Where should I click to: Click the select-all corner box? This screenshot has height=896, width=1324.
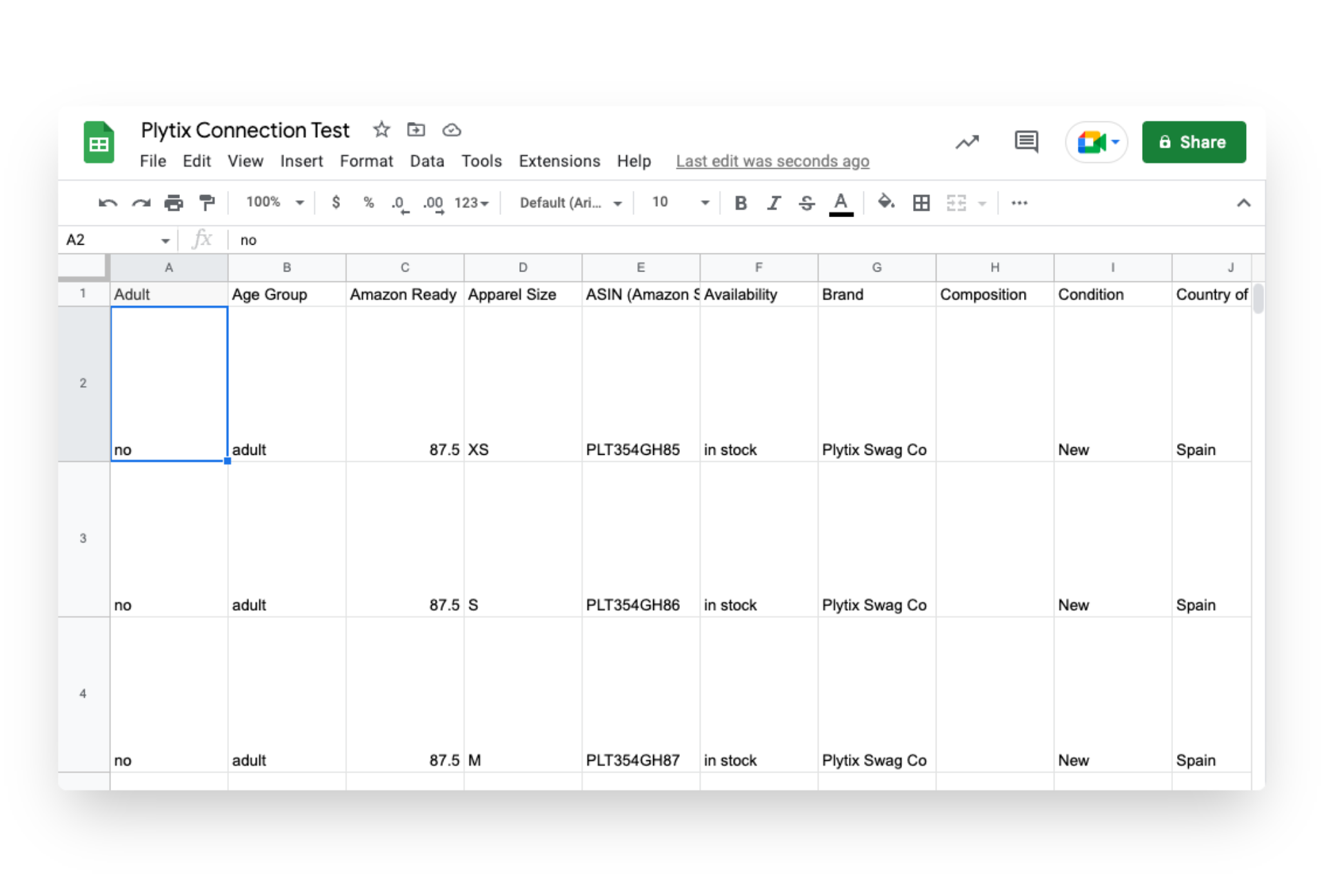(x=83, y=267)
